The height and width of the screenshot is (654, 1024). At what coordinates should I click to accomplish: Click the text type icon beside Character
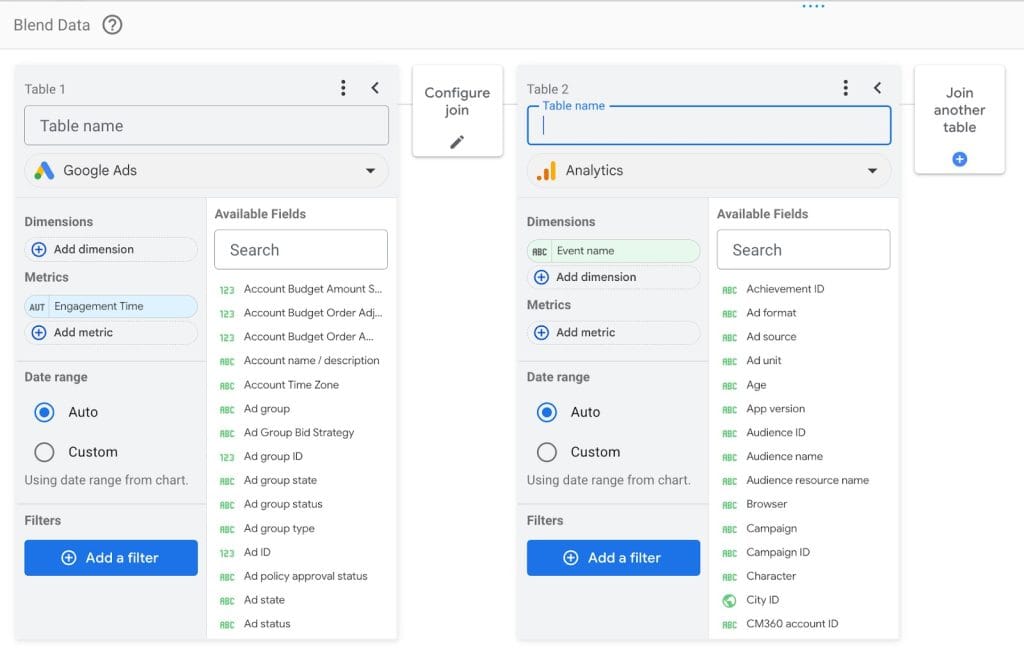[729, 578]
